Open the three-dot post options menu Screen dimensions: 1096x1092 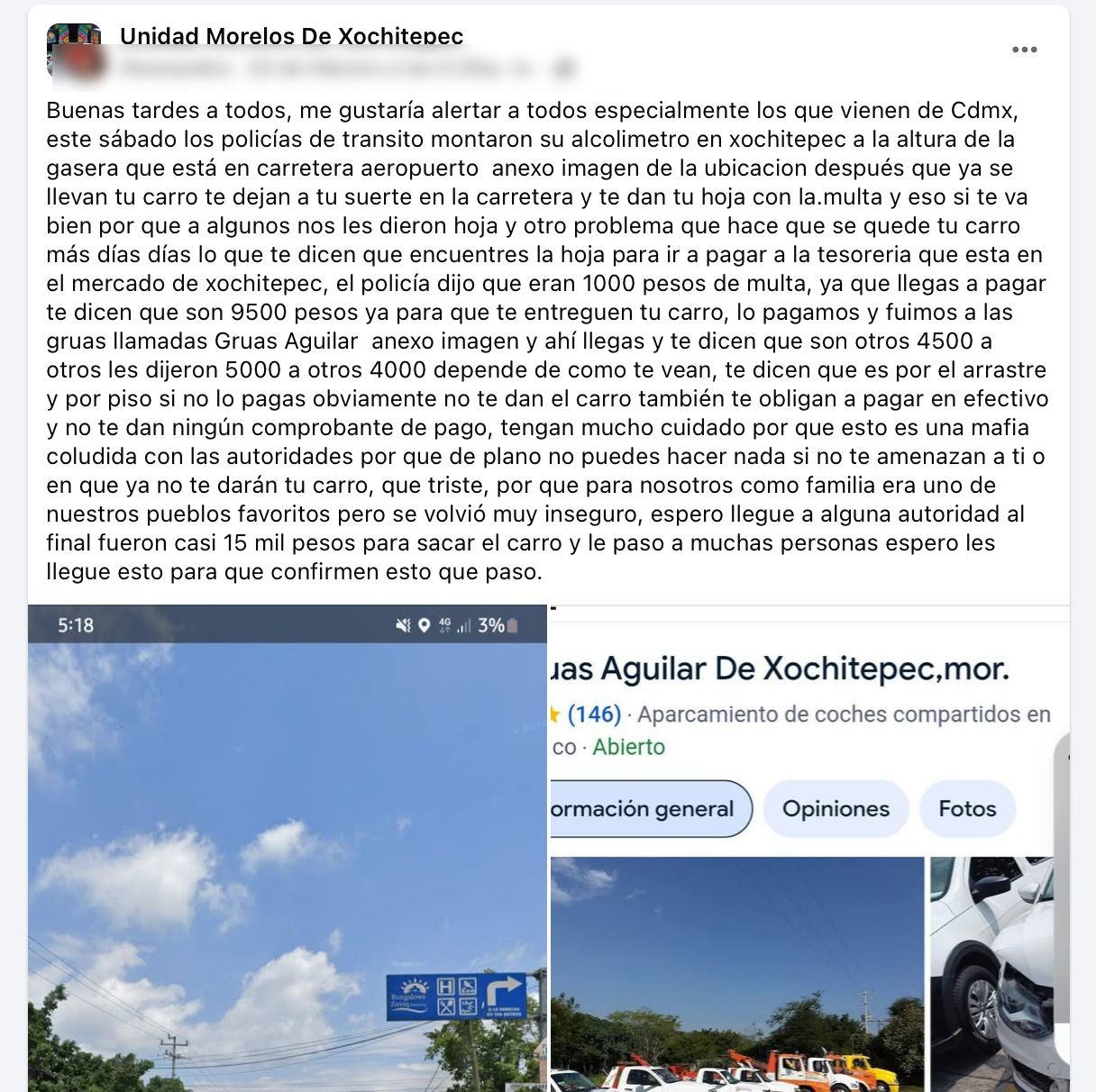(1024, 50)
